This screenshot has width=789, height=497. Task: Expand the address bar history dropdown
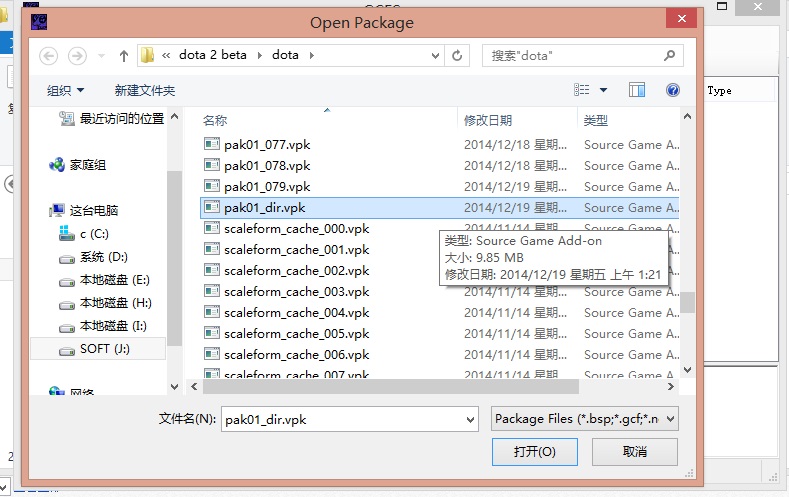433,56
